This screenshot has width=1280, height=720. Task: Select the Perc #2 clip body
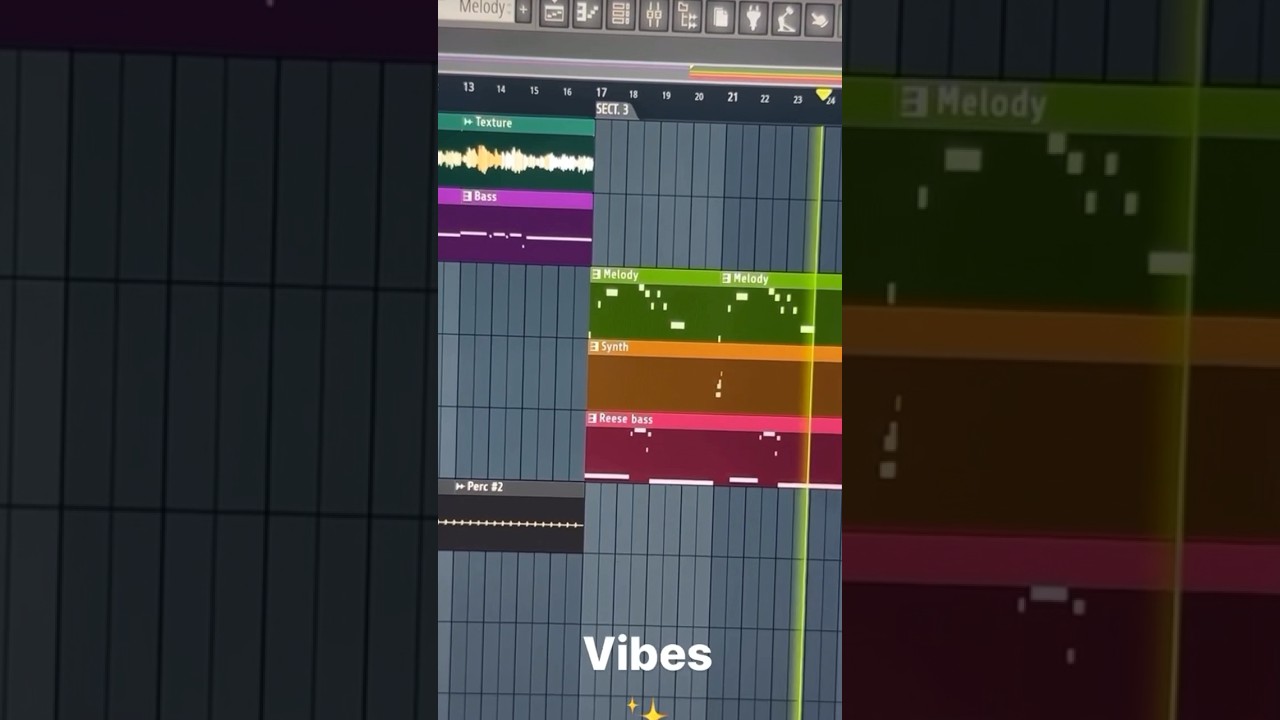[510, 523]
